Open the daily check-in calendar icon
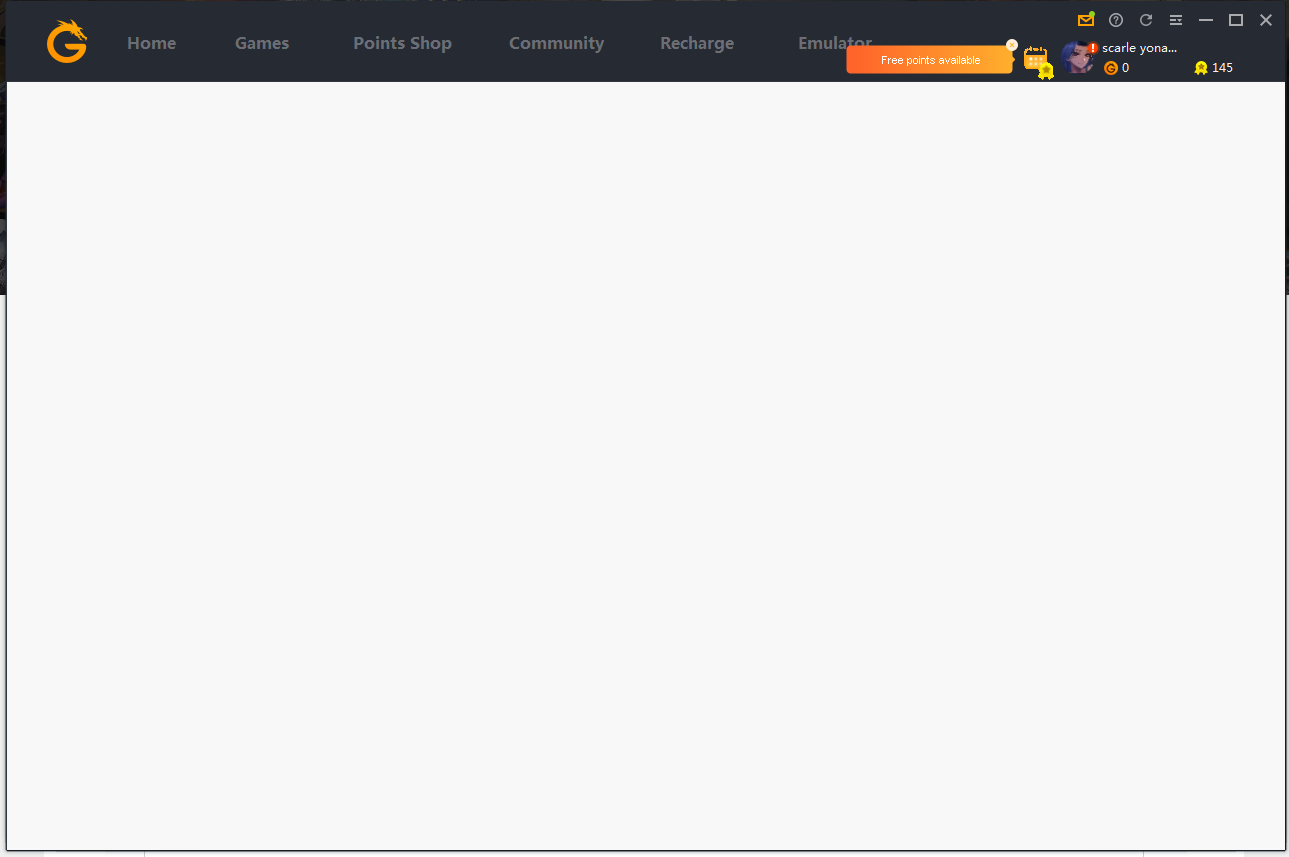The width and height of the screenshot is (1289, 857). click(1037, 60)
